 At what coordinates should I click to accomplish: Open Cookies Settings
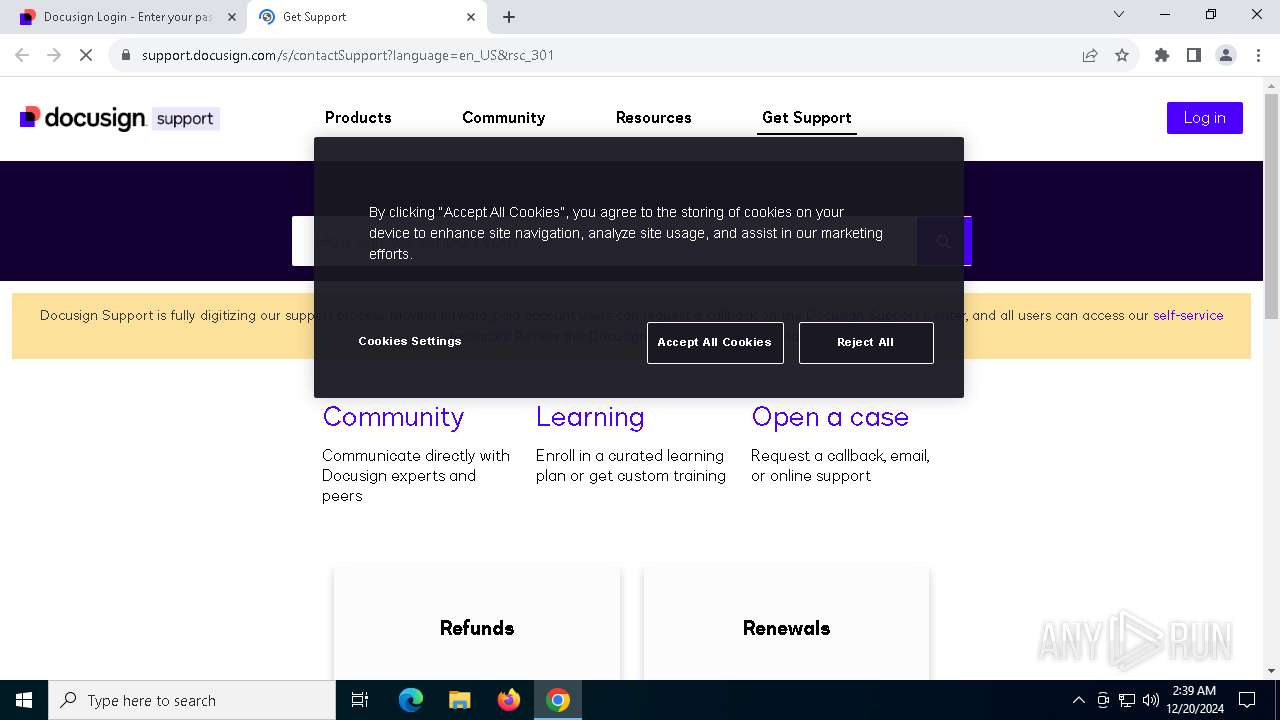(x=410, y=341)
